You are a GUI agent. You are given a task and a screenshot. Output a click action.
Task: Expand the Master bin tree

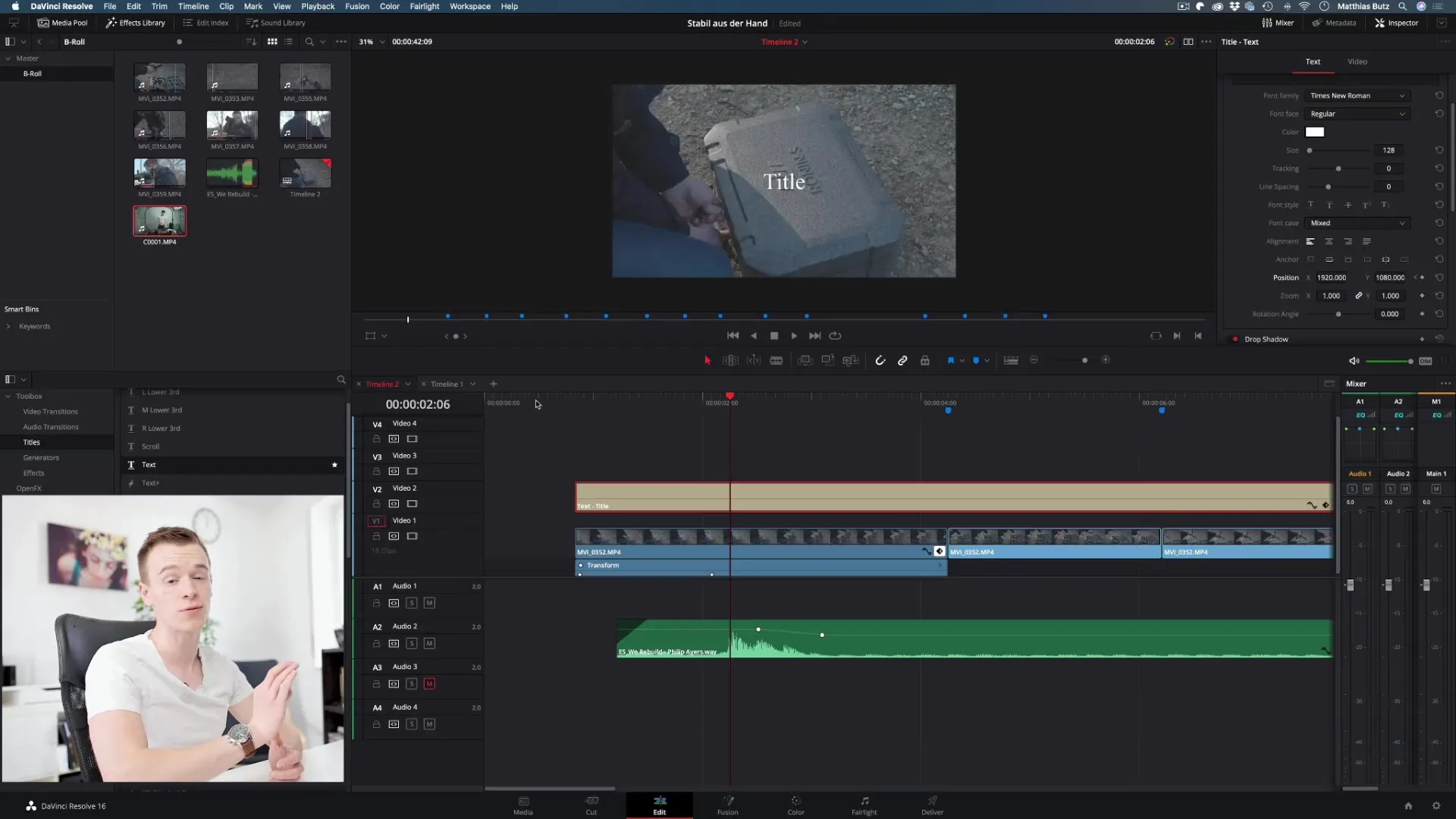(x=8, y=58)
